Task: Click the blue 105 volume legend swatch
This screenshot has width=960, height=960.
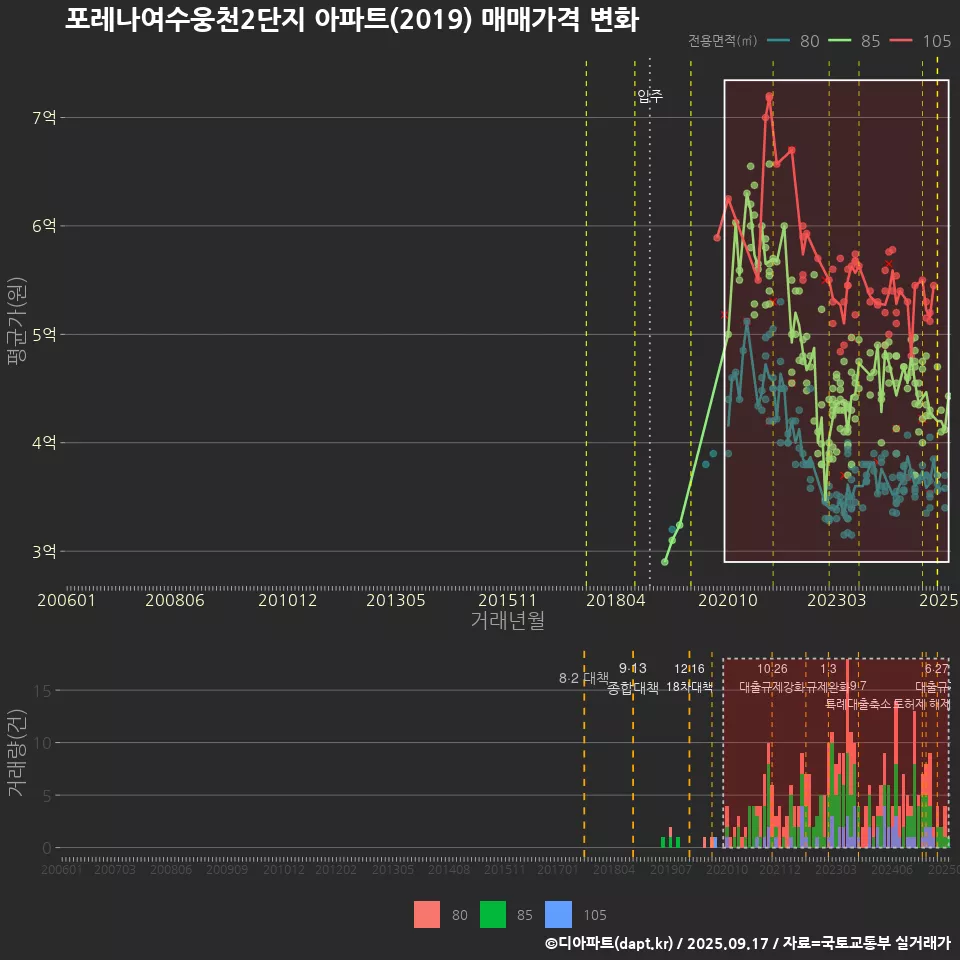Action: [558, 915]
